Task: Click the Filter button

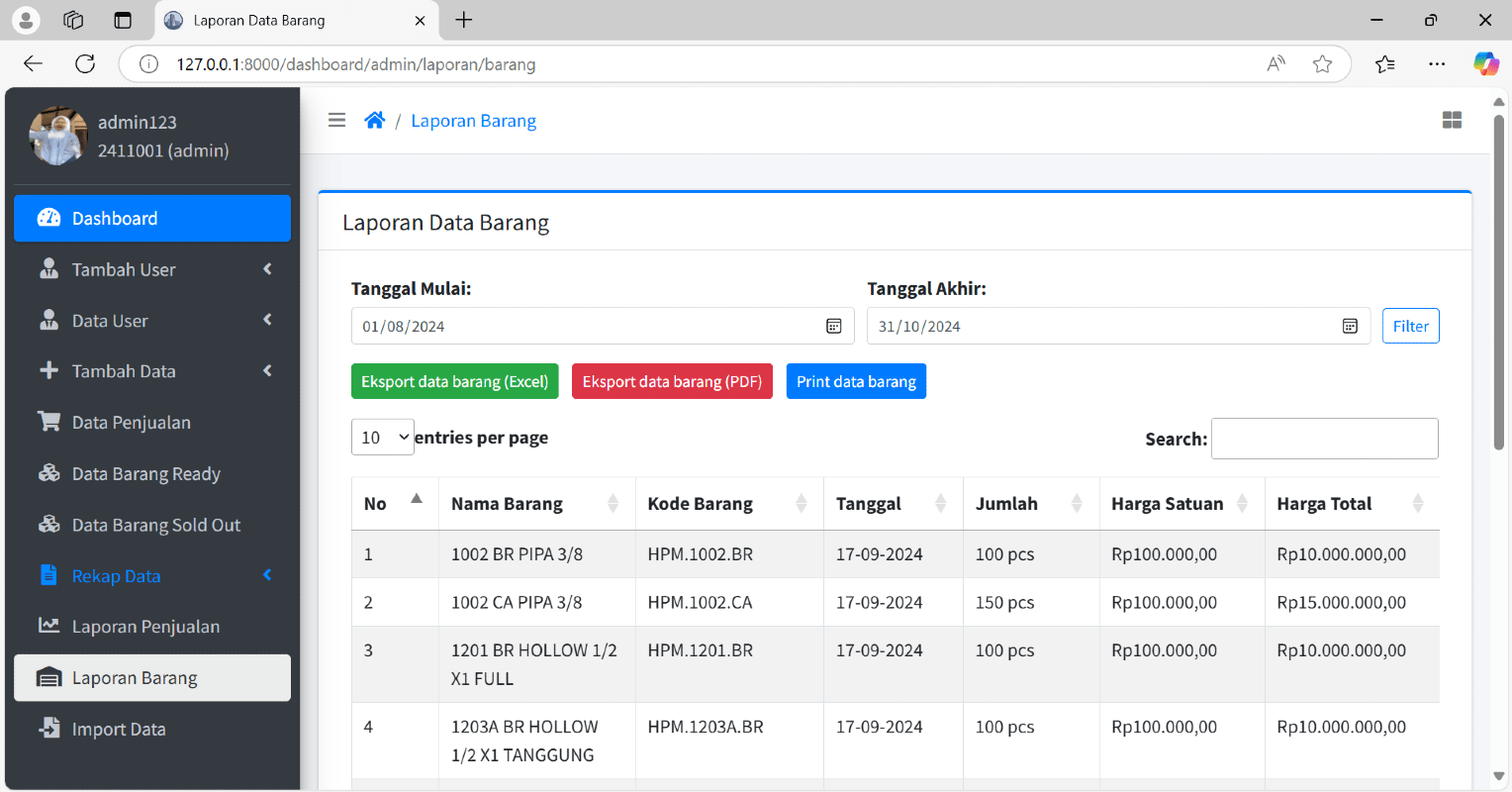Action: point(1410,326)
